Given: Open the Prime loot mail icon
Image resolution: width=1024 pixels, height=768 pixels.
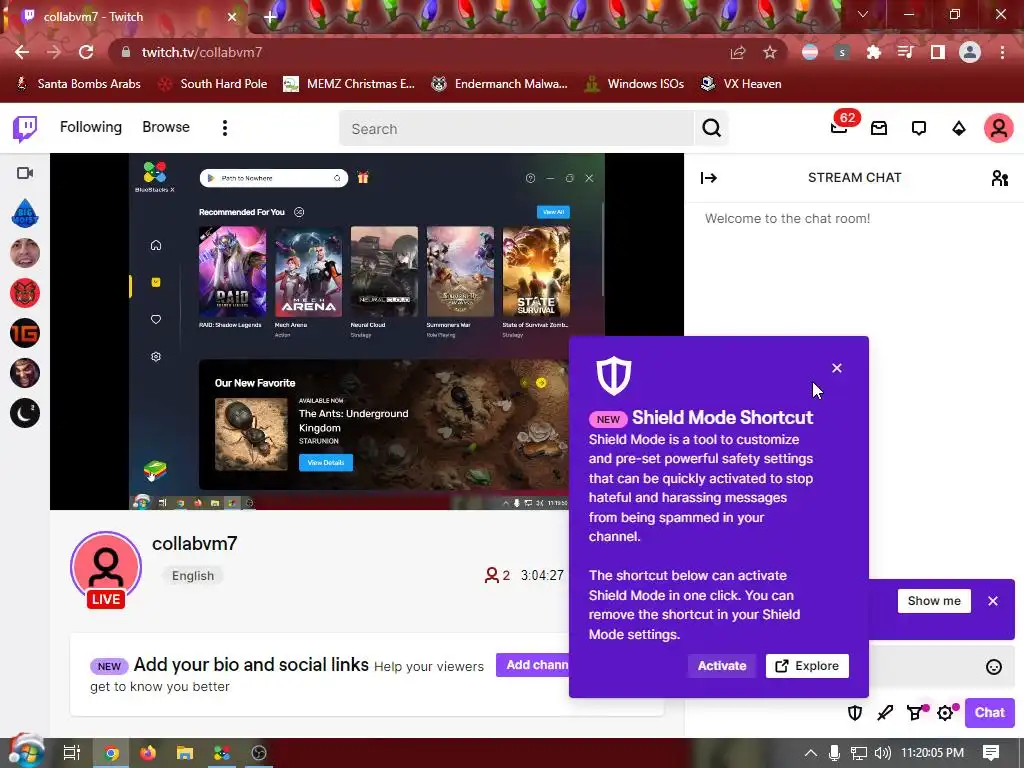Looking at the screenshot, I should pyautogui.click(x=879, y=128).
